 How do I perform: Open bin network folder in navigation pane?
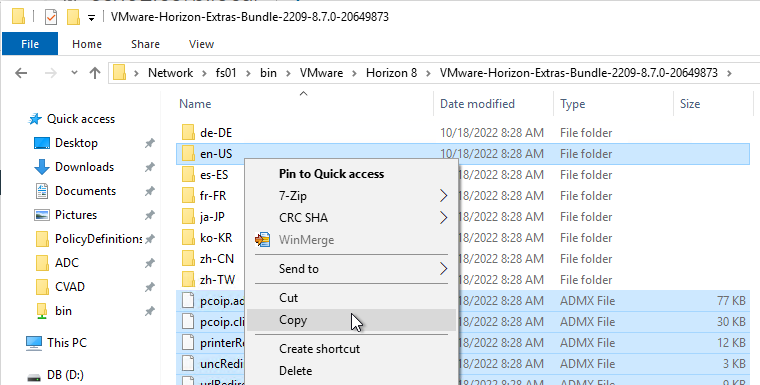tap(63, 311)
